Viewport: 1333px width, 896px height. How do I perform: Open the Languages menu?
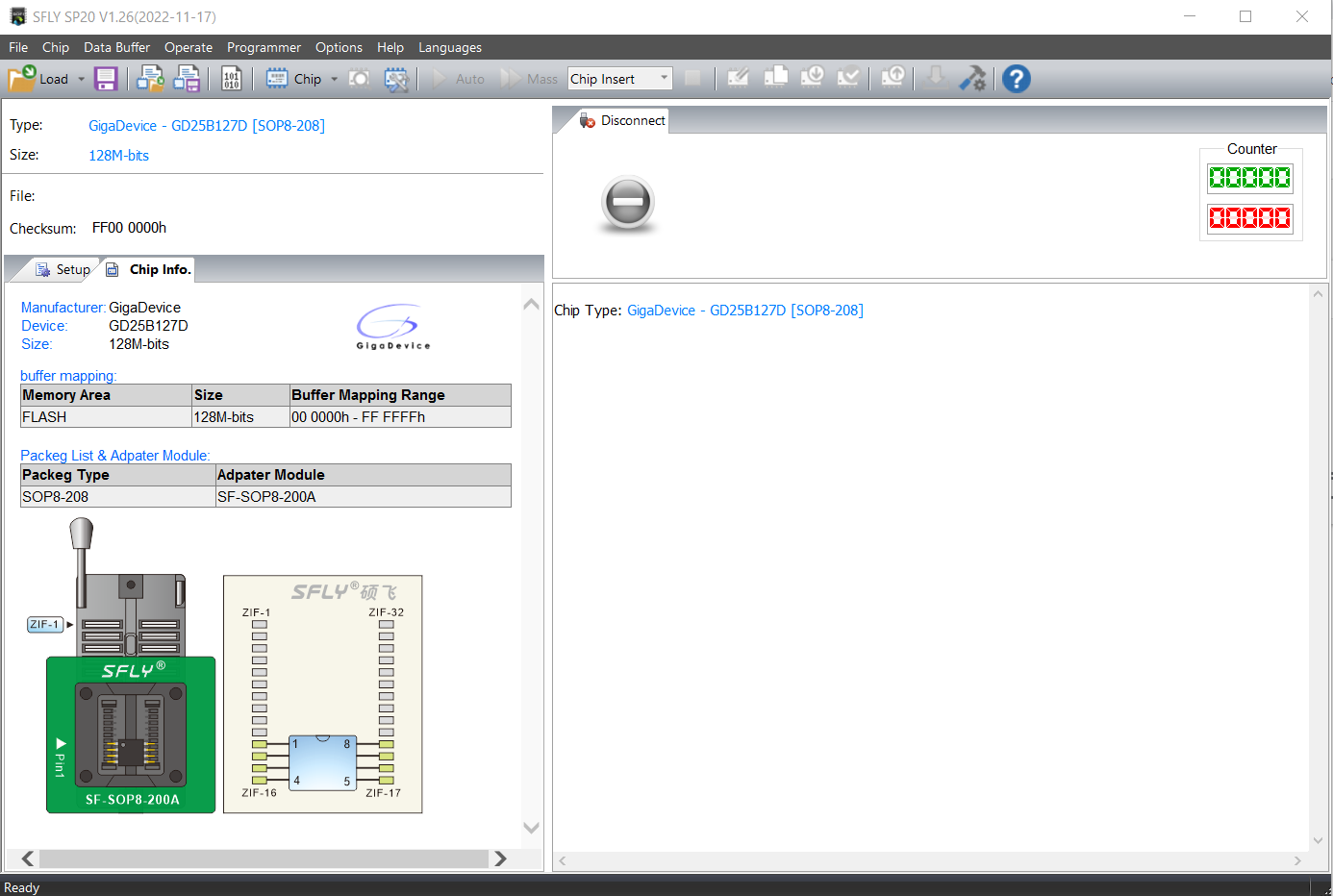pyautogui.click(x=450, y=47)
